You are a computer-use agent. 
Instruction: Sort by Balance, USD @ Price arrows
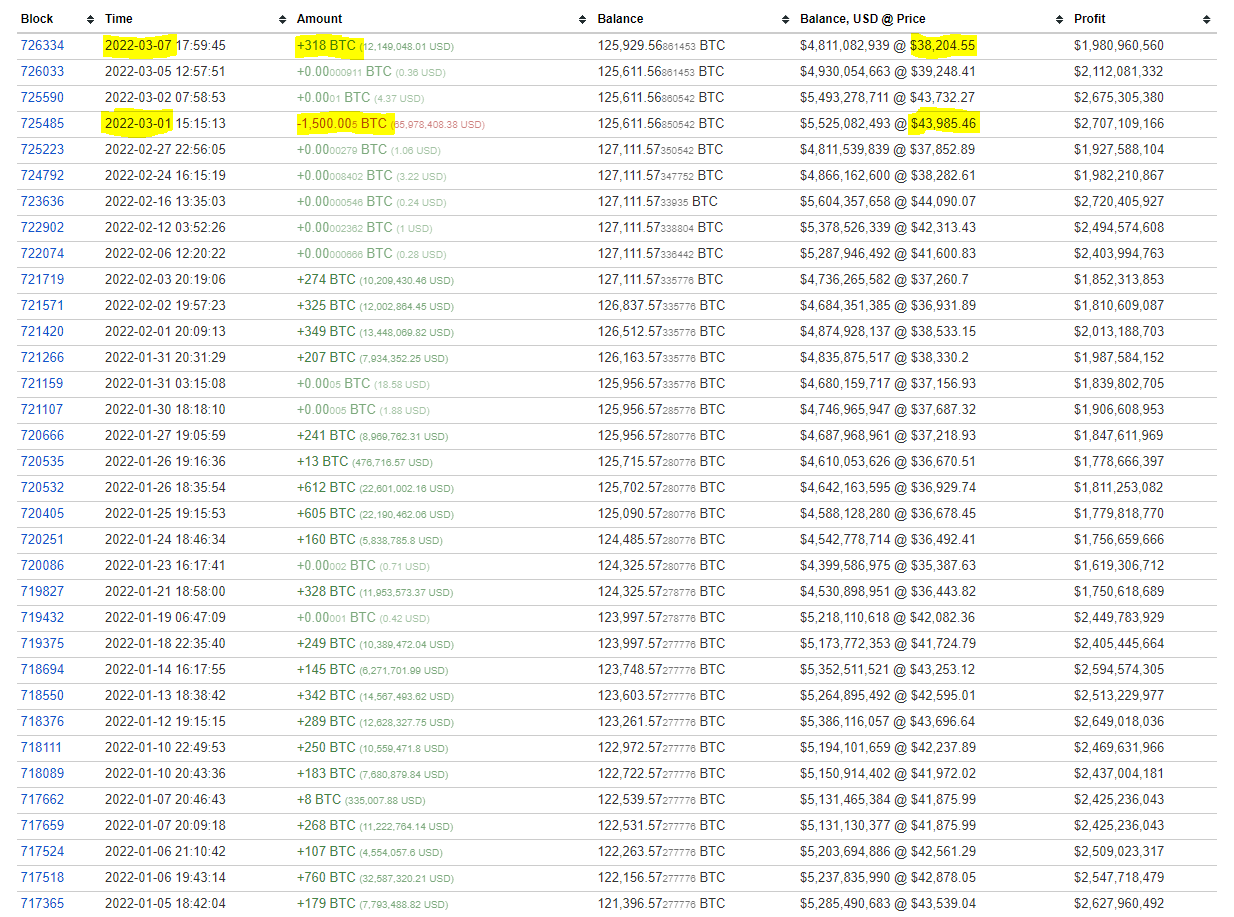pyautogui.click(x=1061, y=20)
